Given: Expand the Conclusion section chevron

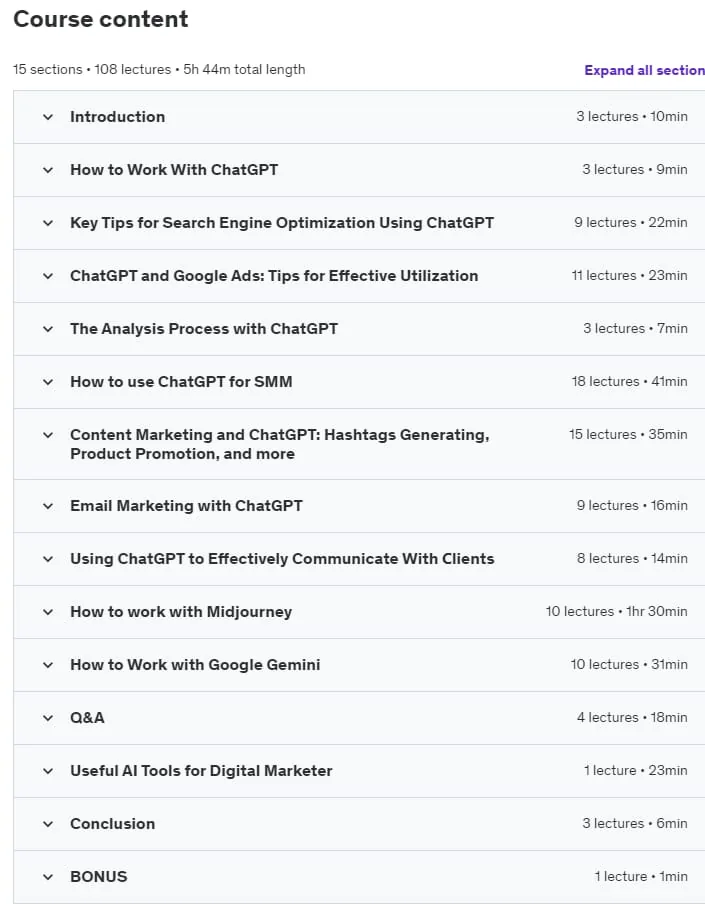Looking at the screenshot, I should [x=48, y=824].
